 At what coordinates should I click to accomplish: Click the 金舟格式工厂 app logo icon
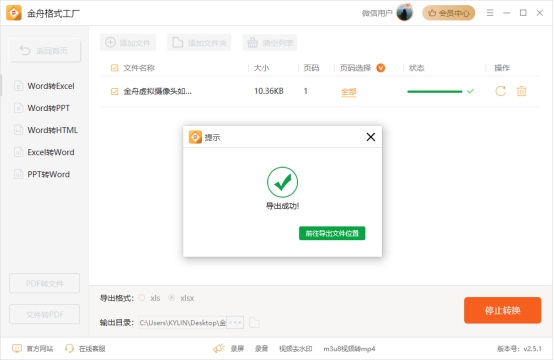(x=14, y=13)
